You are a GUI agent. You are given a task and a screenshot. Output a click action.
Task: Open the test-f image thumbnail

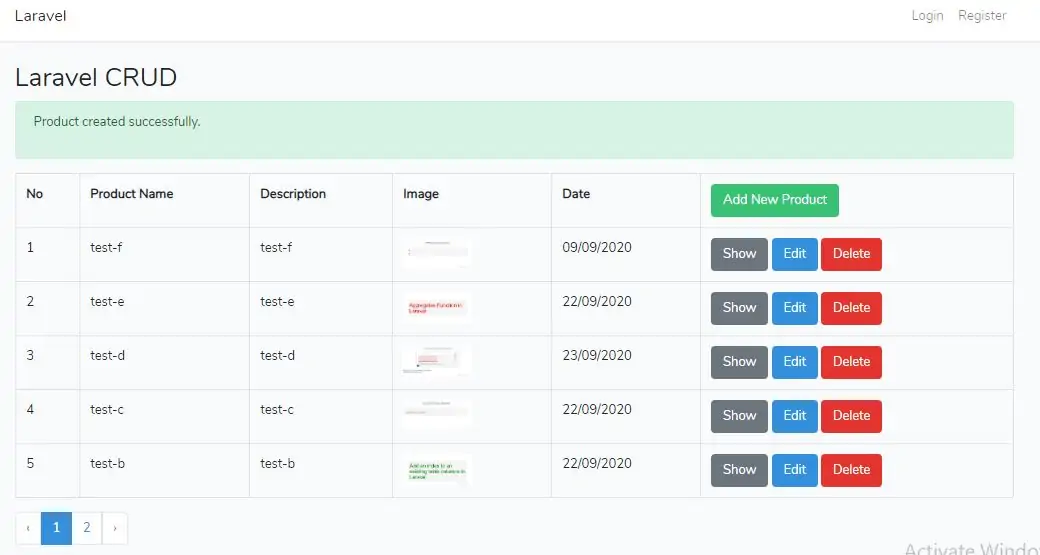(x=437, y=253)
